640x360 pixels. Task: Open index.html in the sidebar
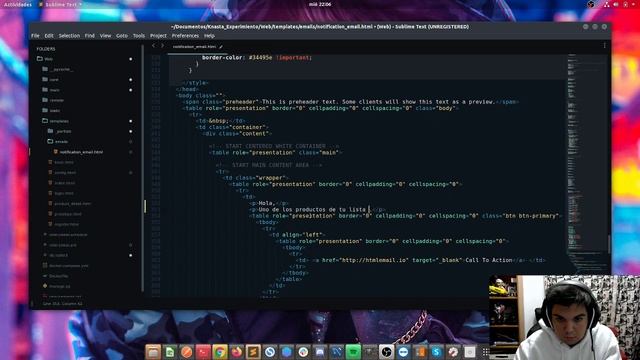point(64,183)
